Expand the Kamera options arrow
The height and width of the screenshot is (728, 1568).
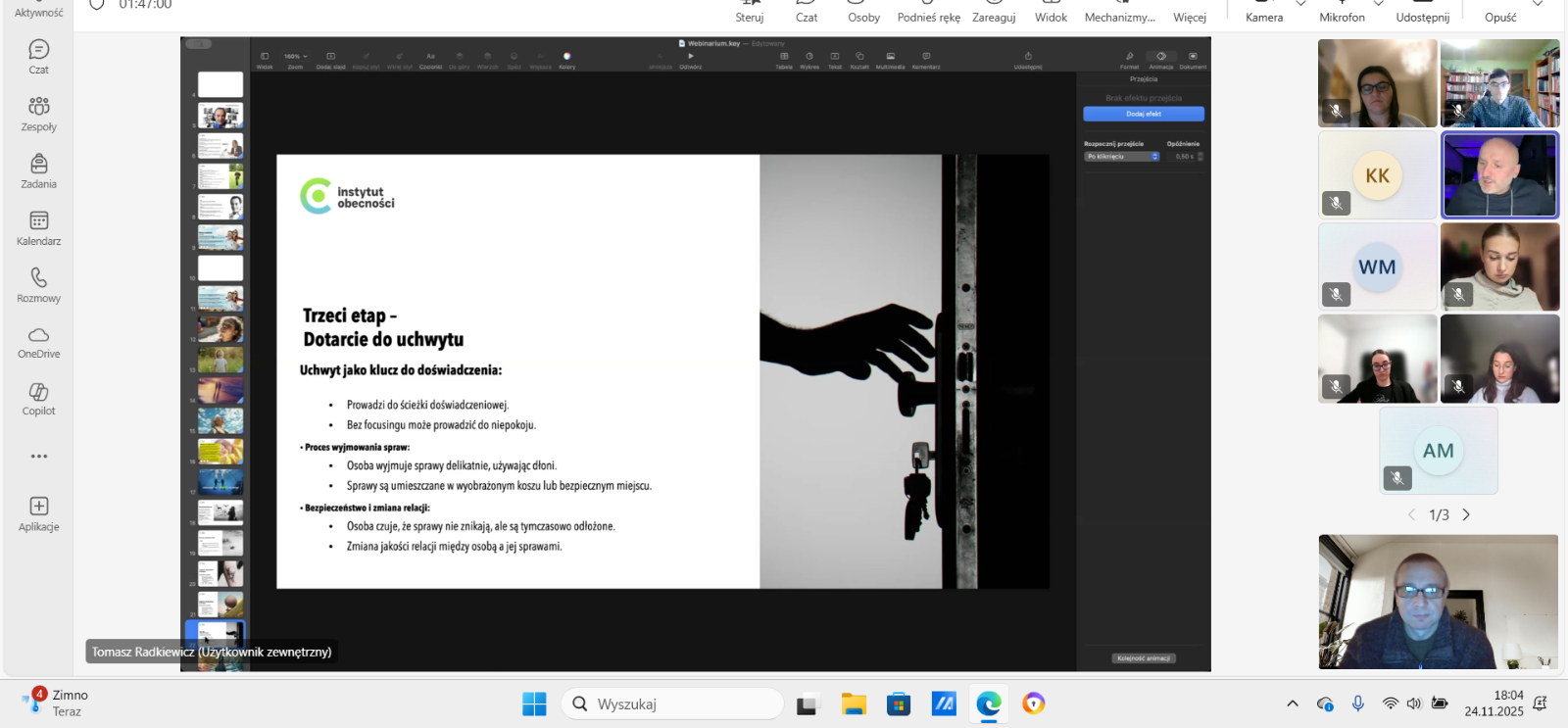(1300, 4)
